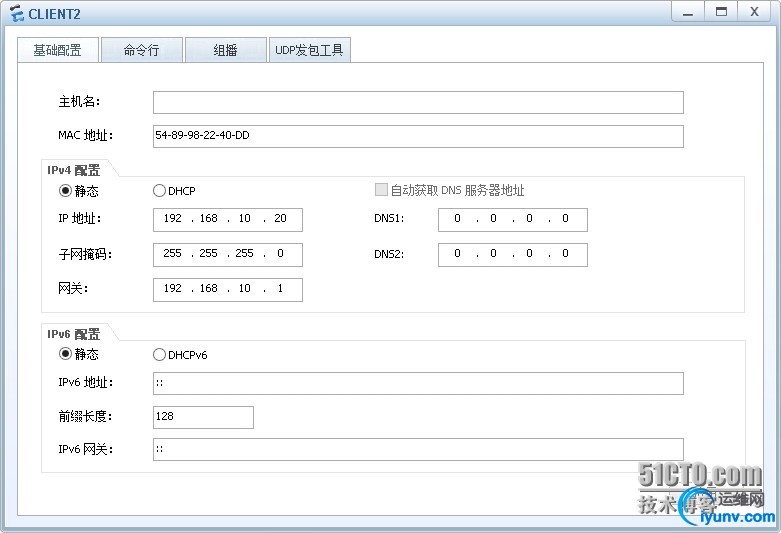Click the IPv6 网关 input field

(418, 449)
